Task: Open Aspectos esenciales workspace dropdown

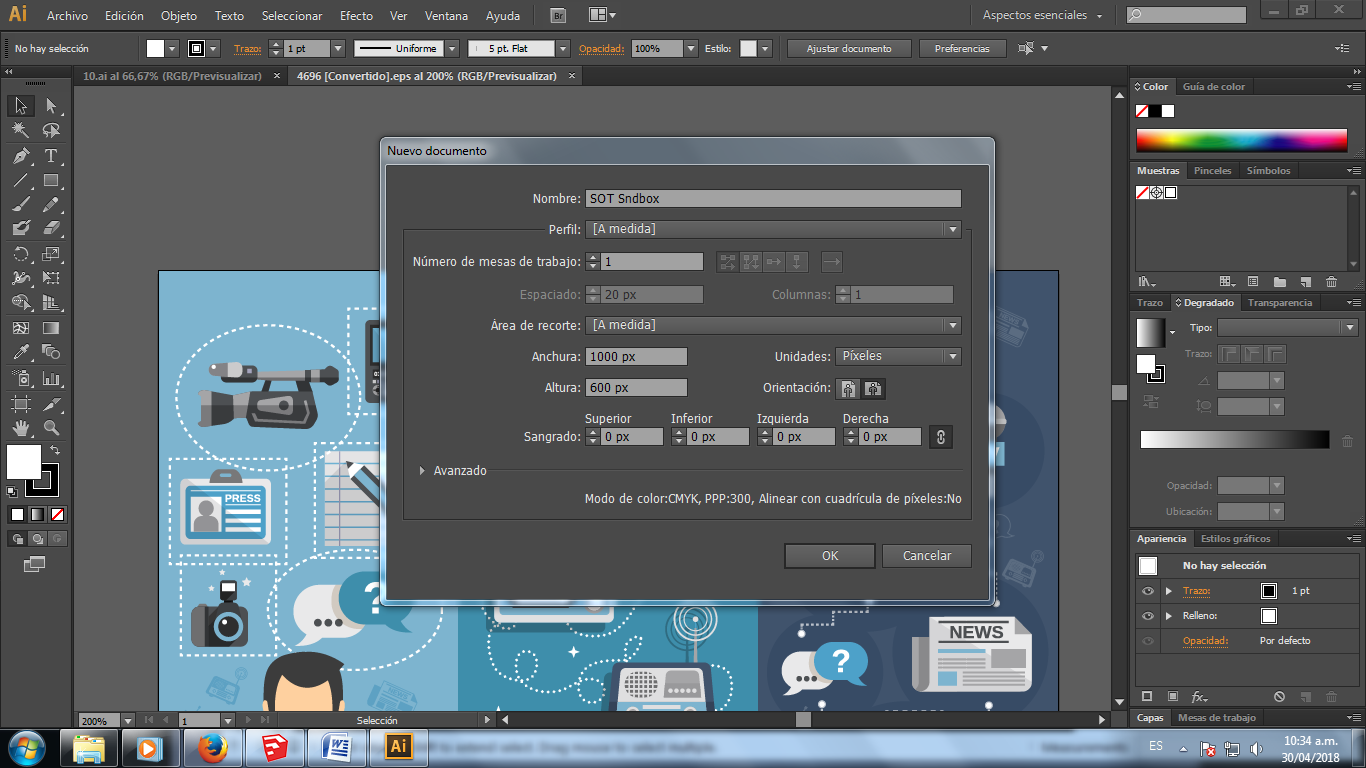Action: 1042,15
